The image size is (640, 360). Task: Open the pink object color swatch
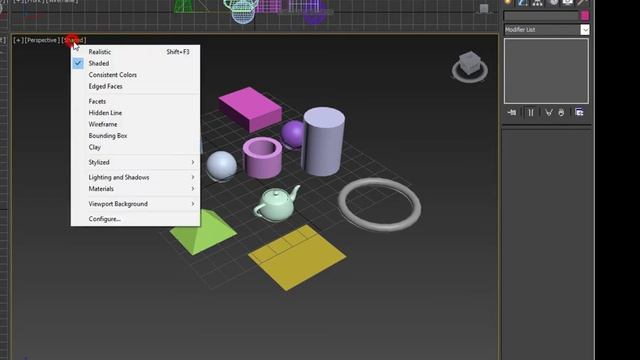tap(585, 16)
